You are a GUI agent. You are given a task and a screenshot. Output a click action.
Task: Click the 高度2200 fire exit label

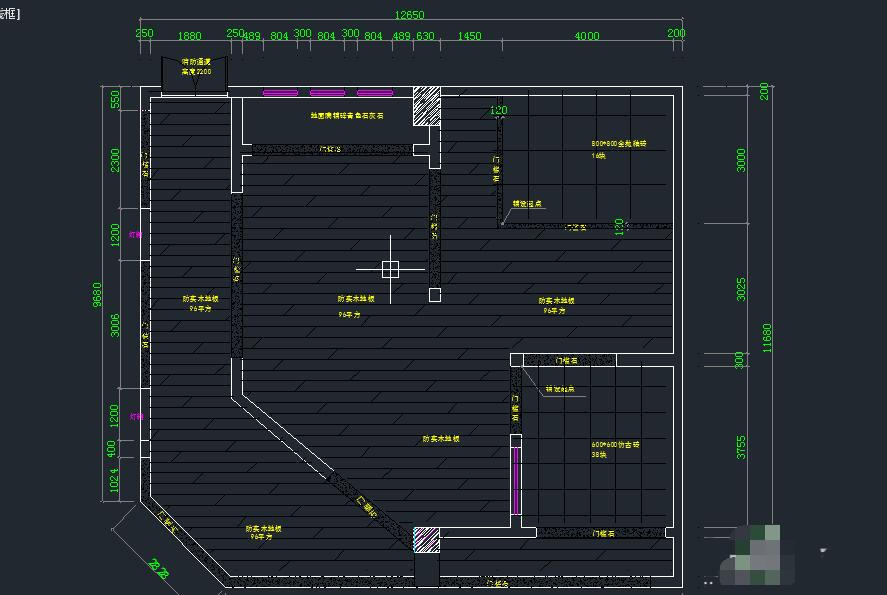click(196, 72)
